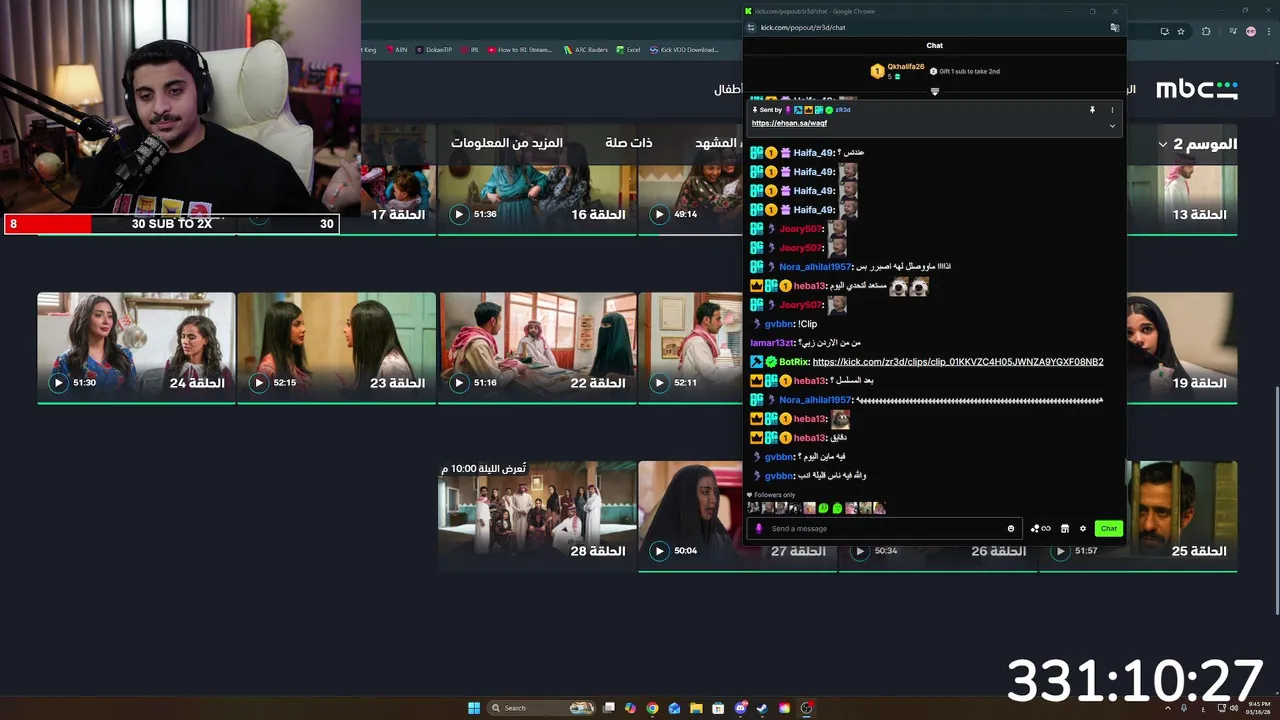Click the taskbar Search box

(540, 708)
